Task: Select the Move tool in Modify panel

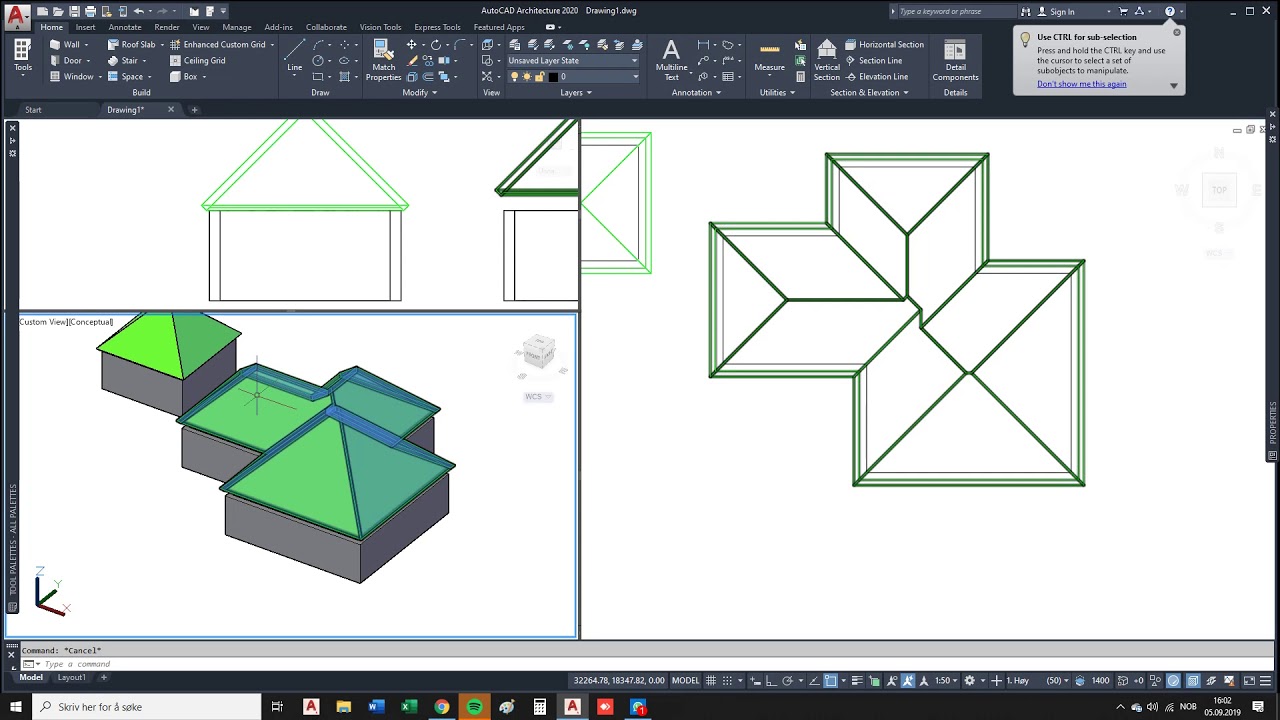Action: point(411,45)
